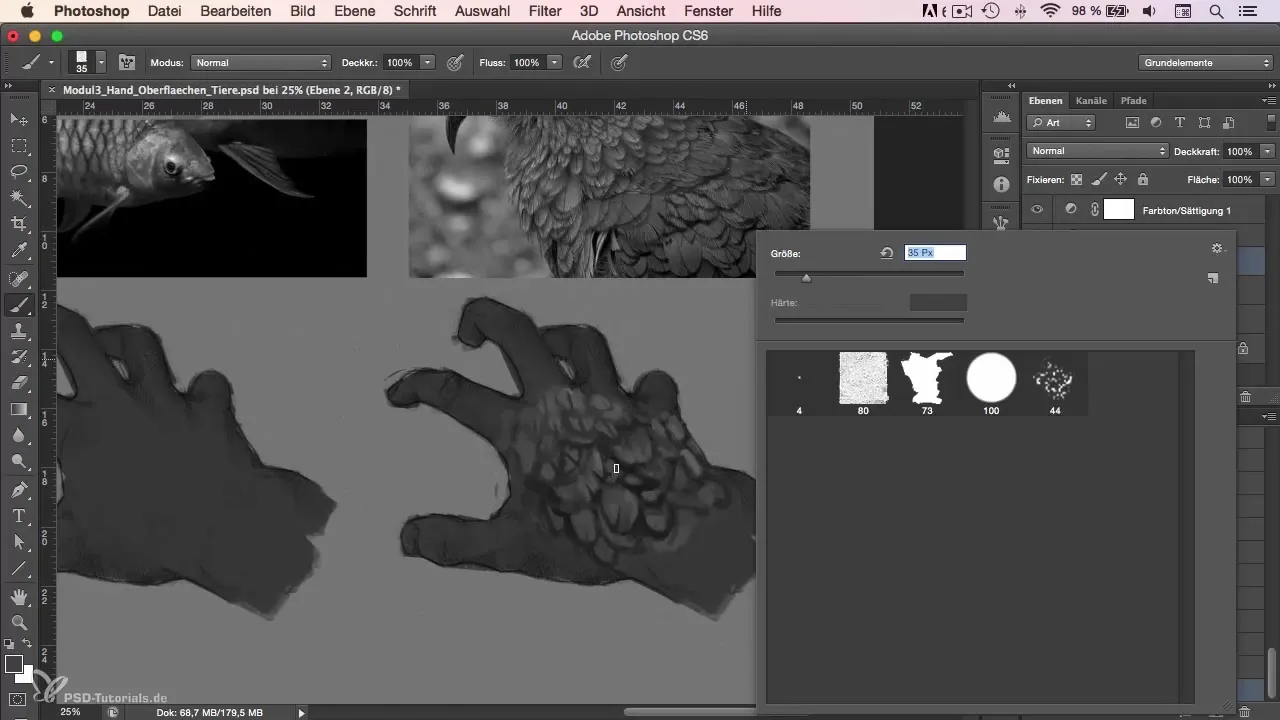Select the Move tool
1280x720 pixels.
18,119
